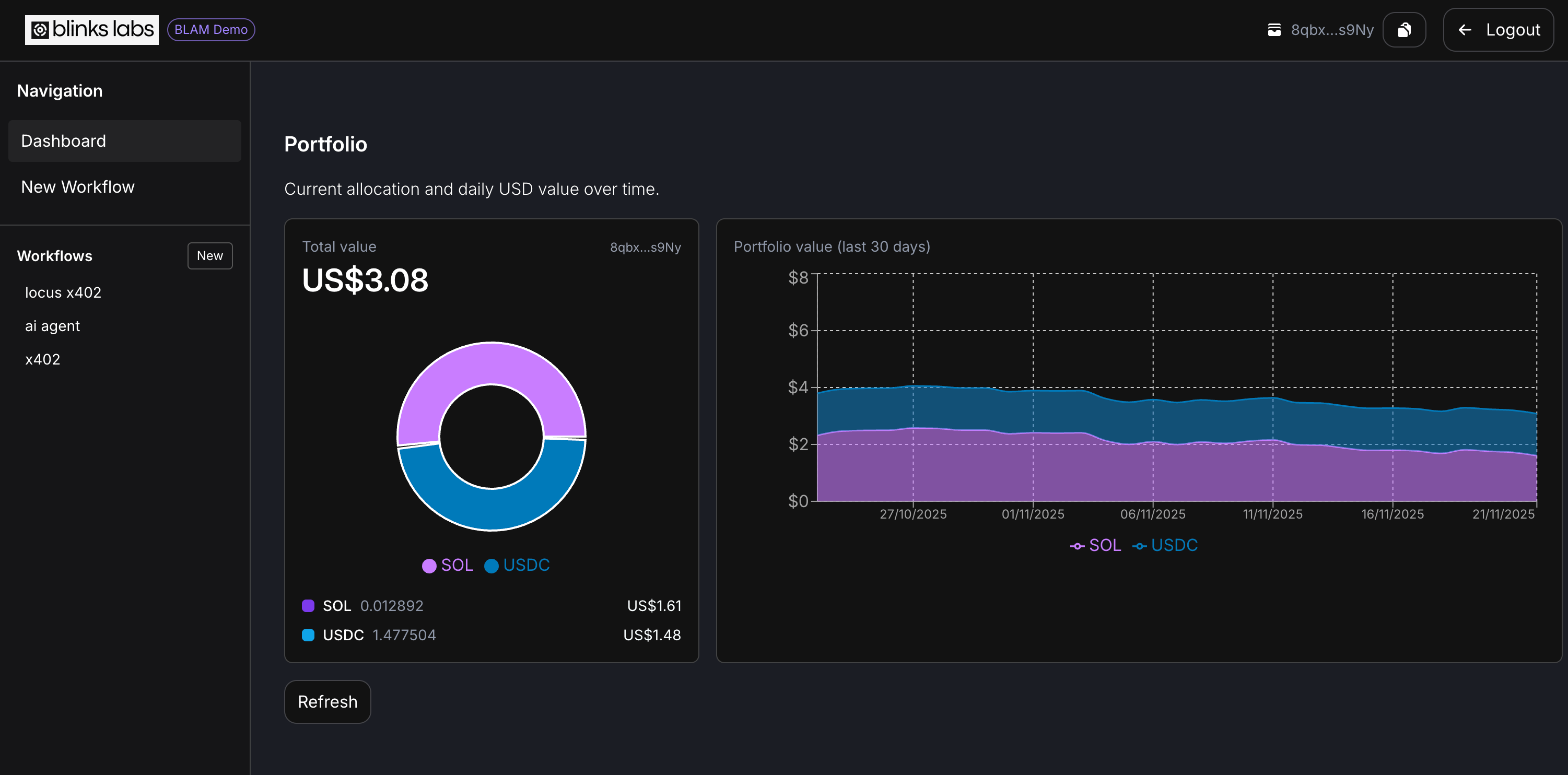The height and width of the screenshot is (775, 1568).
Task: Click the purple SOL color swatch in holdings list
Action: pos(309,605)
